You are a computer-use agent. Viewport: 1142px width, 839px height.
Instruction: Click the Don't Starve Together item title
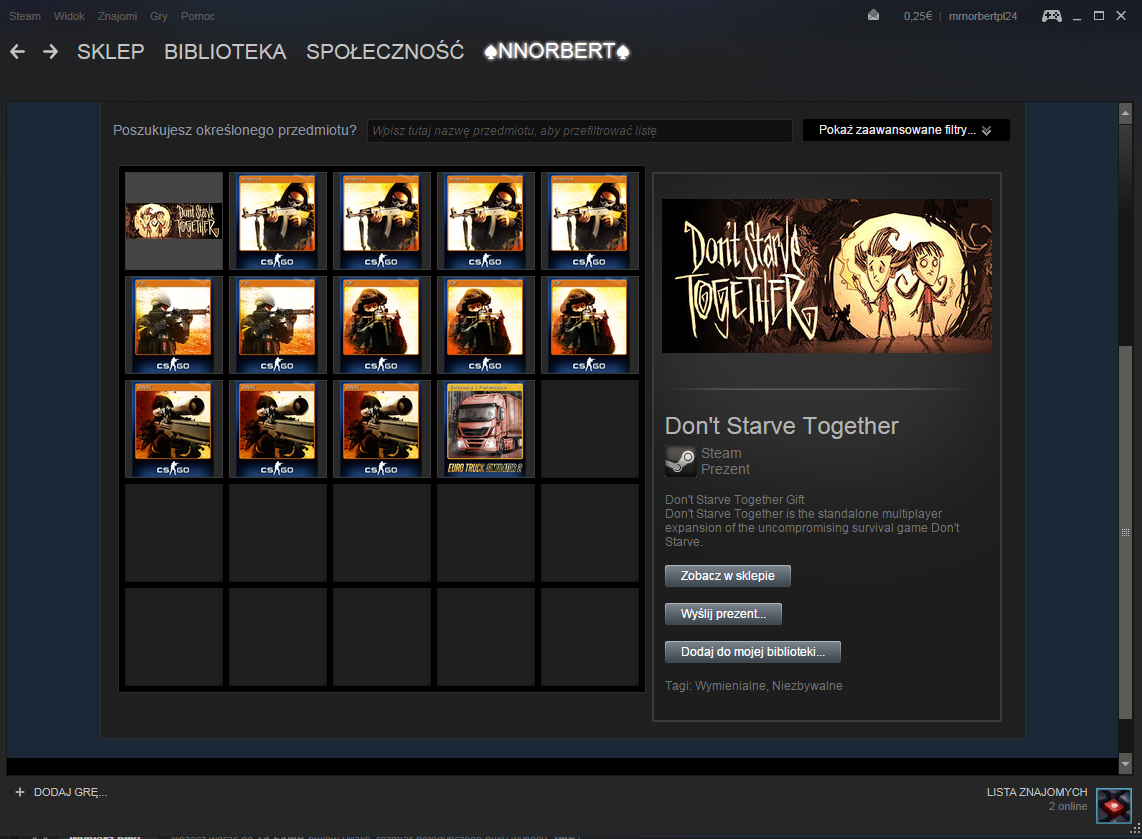click(x=781, y=426)
